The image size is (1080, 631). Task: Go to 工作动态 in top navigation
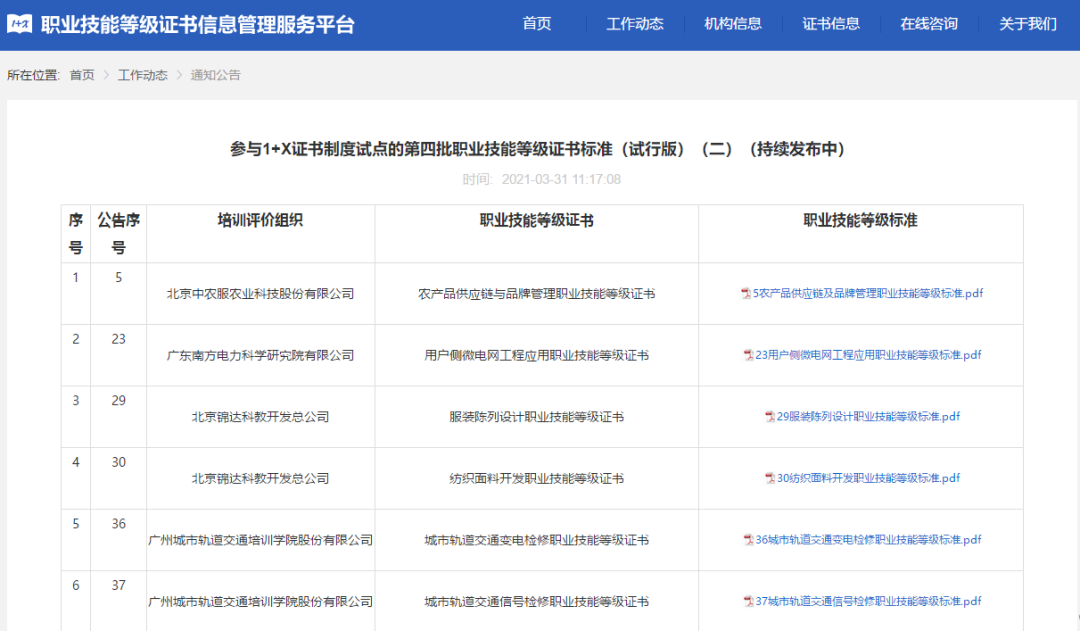[635, 24]
